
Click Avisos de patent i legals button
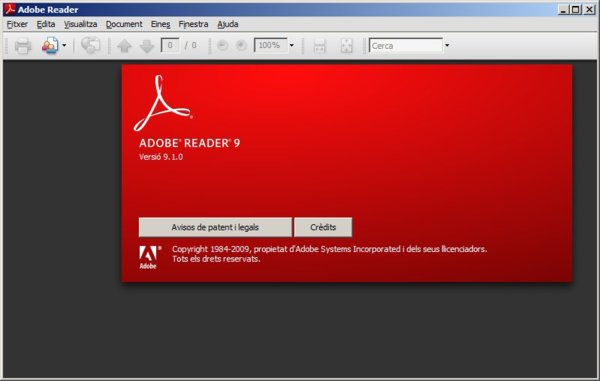point(215,227)
